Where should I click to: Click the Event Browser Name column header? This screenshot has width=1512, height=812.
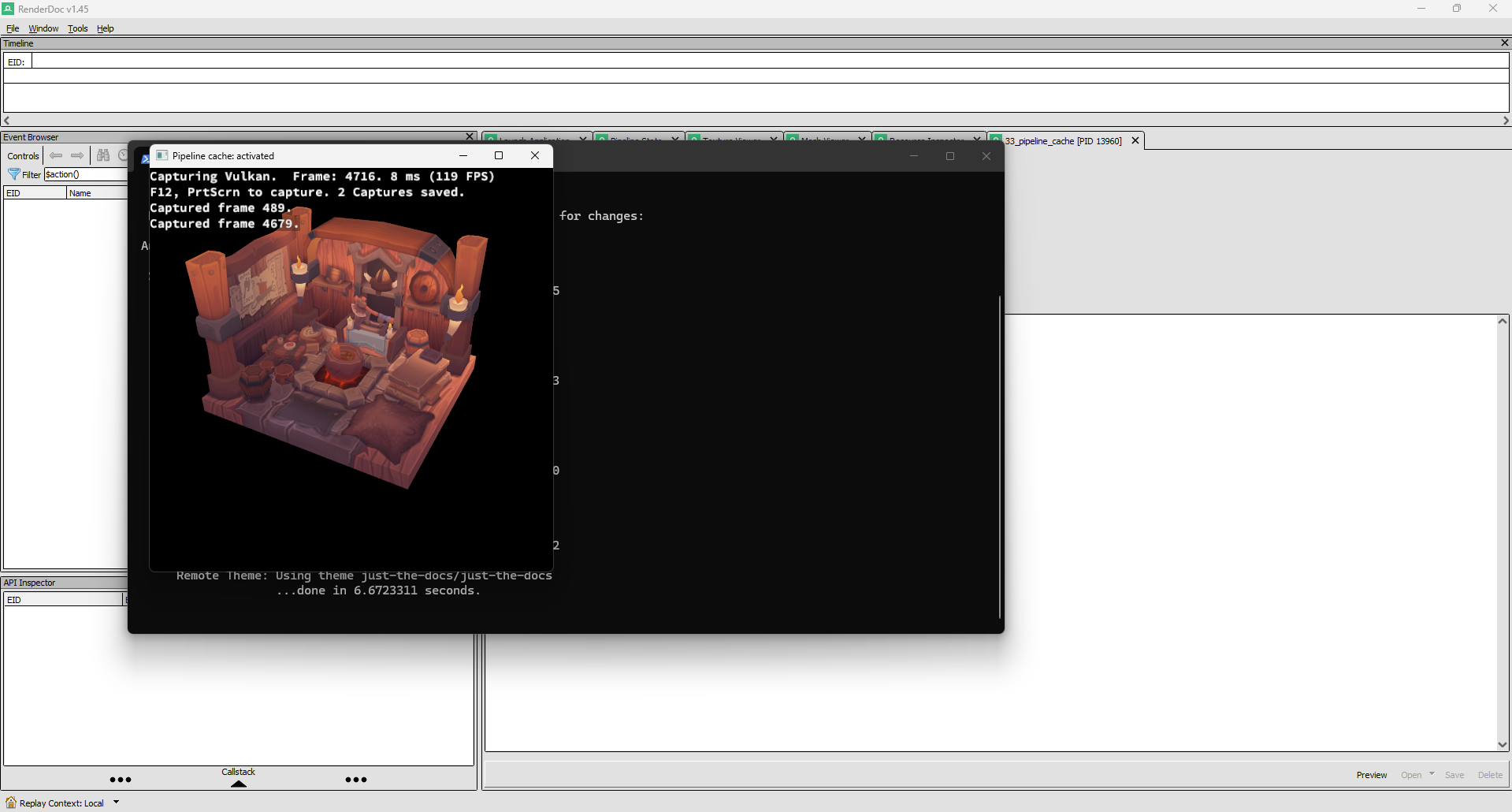pos(97,193)
